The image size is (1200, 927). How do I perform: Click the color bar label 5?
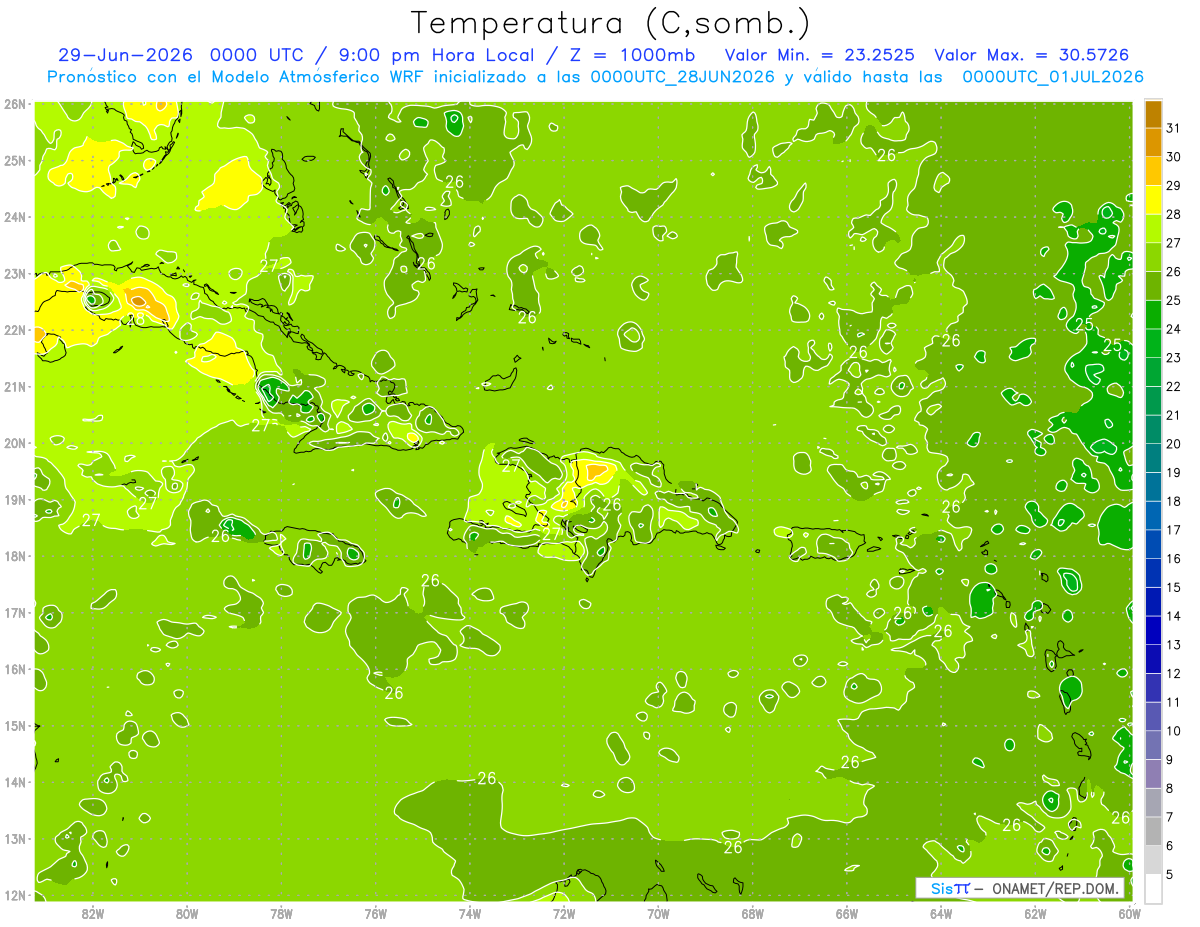coord(1170,874)
